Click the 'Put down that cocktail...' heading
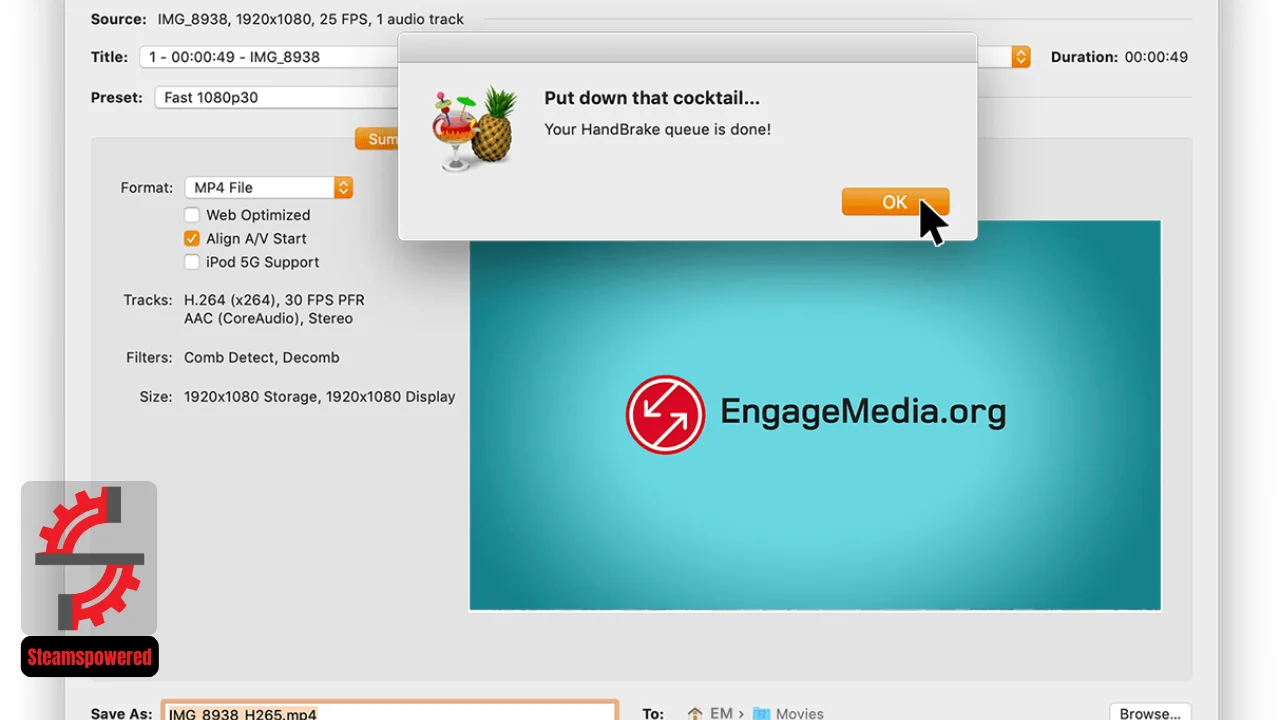 coord(652,98)
